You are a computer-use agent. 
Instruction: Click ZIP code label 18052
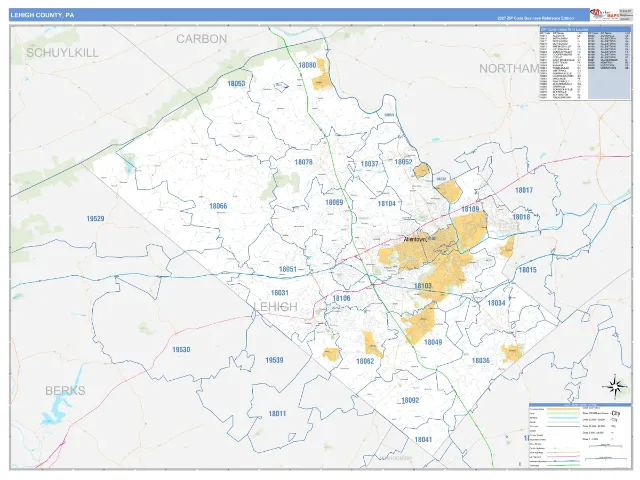[403, 162]
